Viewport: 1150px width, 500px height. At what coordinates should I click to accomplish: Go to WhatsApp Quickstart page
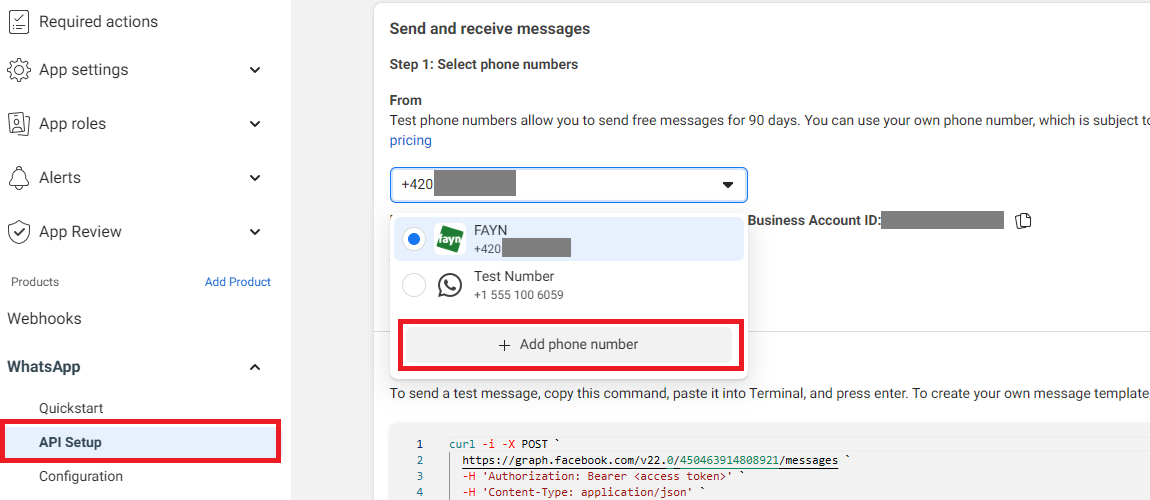pyautogui.click(x=71, y=408)
